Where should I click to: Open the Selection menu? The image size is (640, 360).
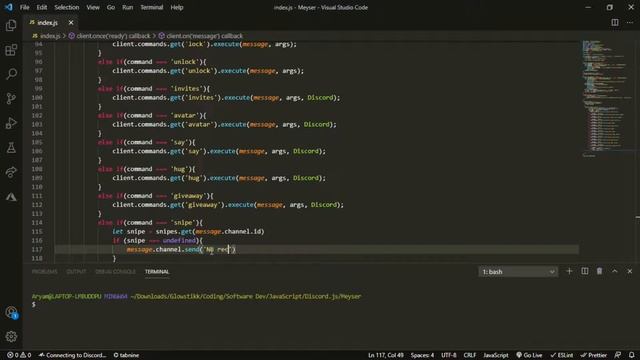point(67,7)
